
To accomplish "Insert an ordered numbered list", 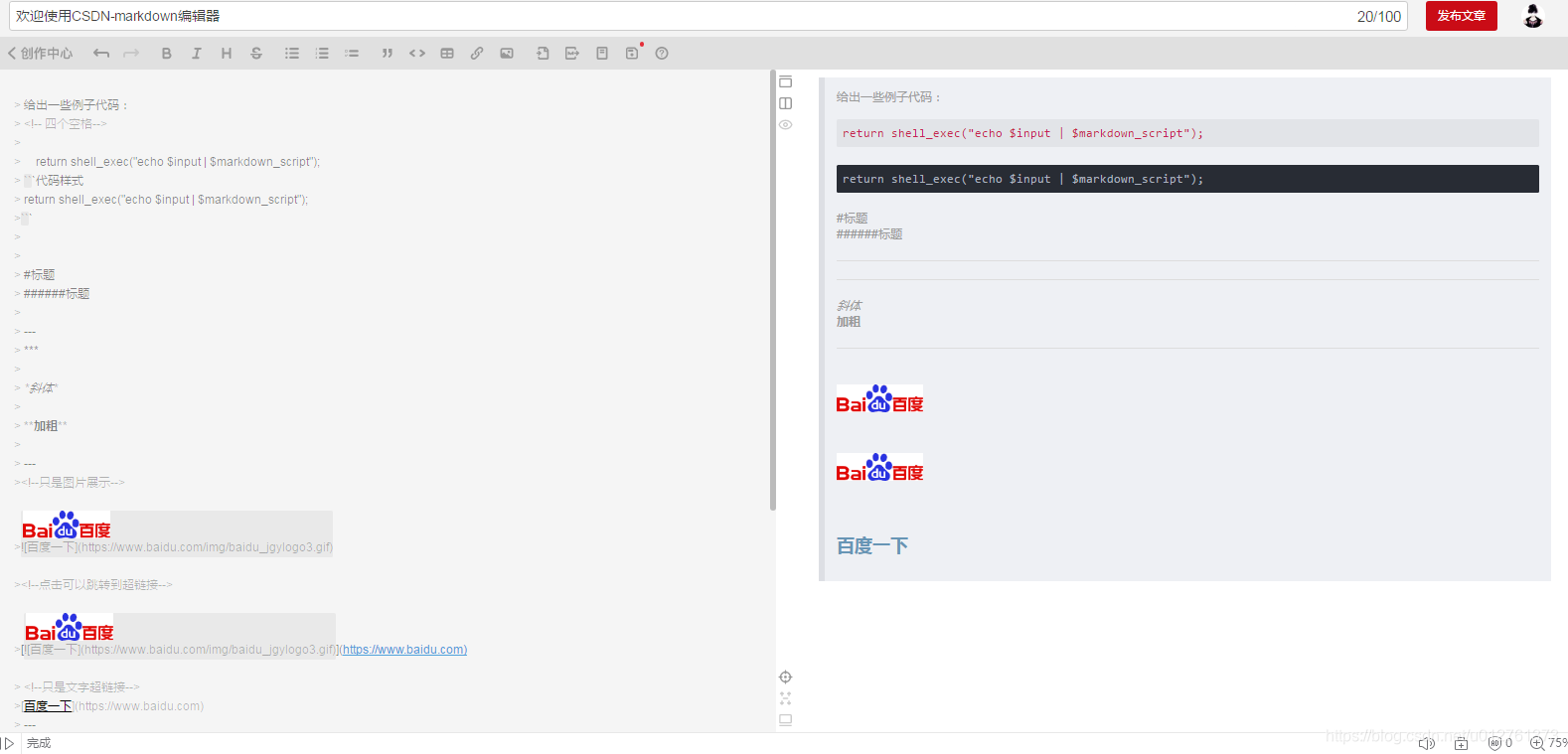I will coord(322,54).
